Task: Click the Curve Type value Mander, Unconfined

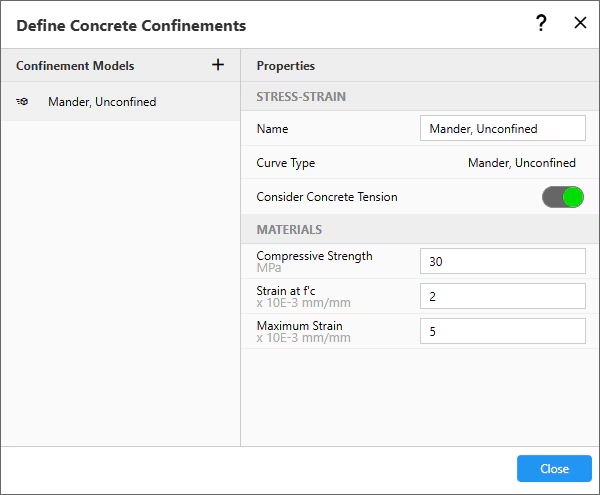Action: tap(521, 163)
